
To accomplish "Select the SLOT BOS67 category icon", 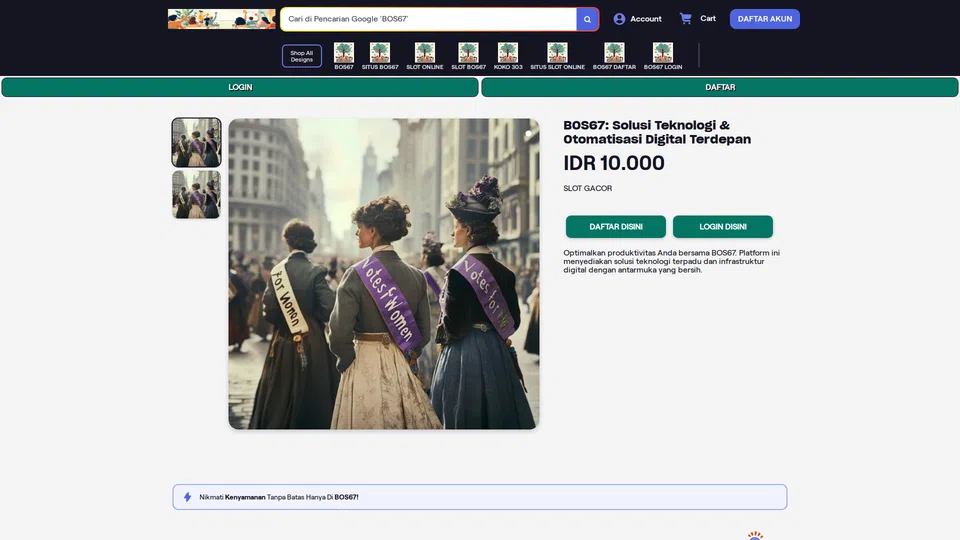I will 468,53.
